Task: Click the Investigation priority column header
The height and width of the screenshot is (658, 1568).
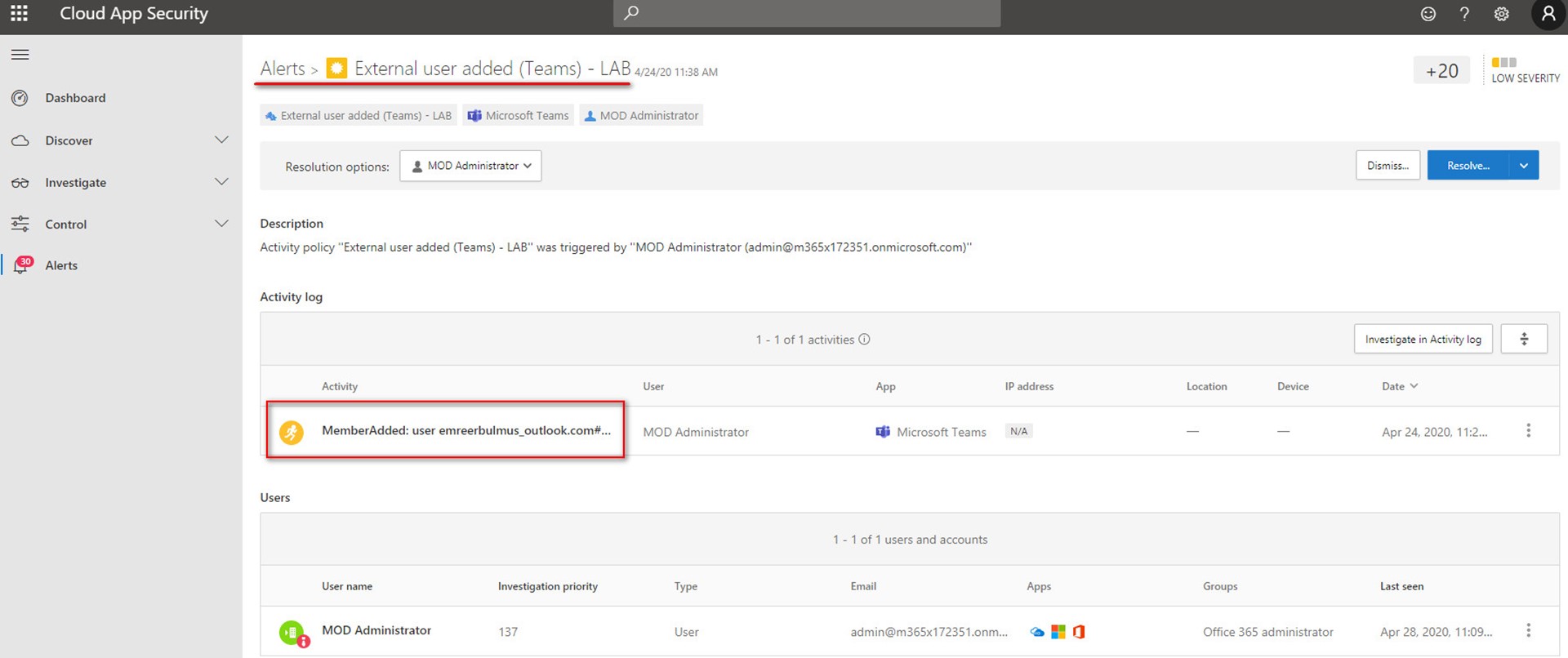Action: coord(548,586)
